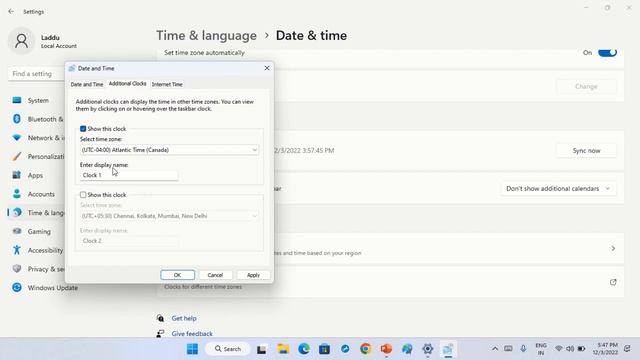Open Windows Update in the sidebar

pyautogui.click(x=53, y=288)
